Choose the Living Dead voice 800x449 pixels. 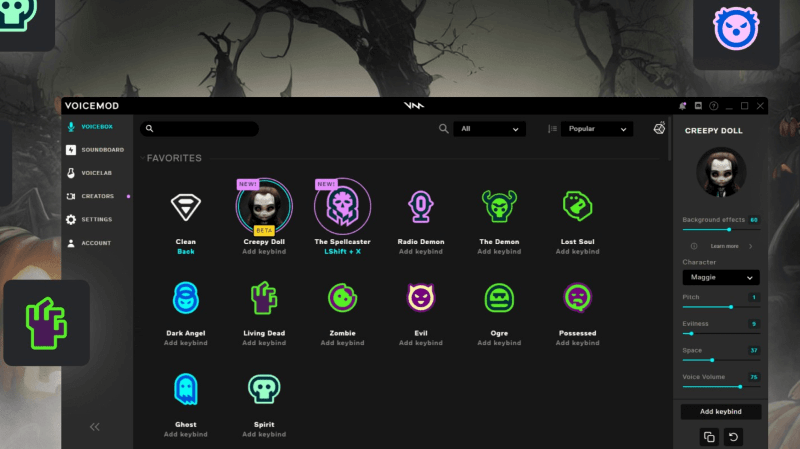264,297
